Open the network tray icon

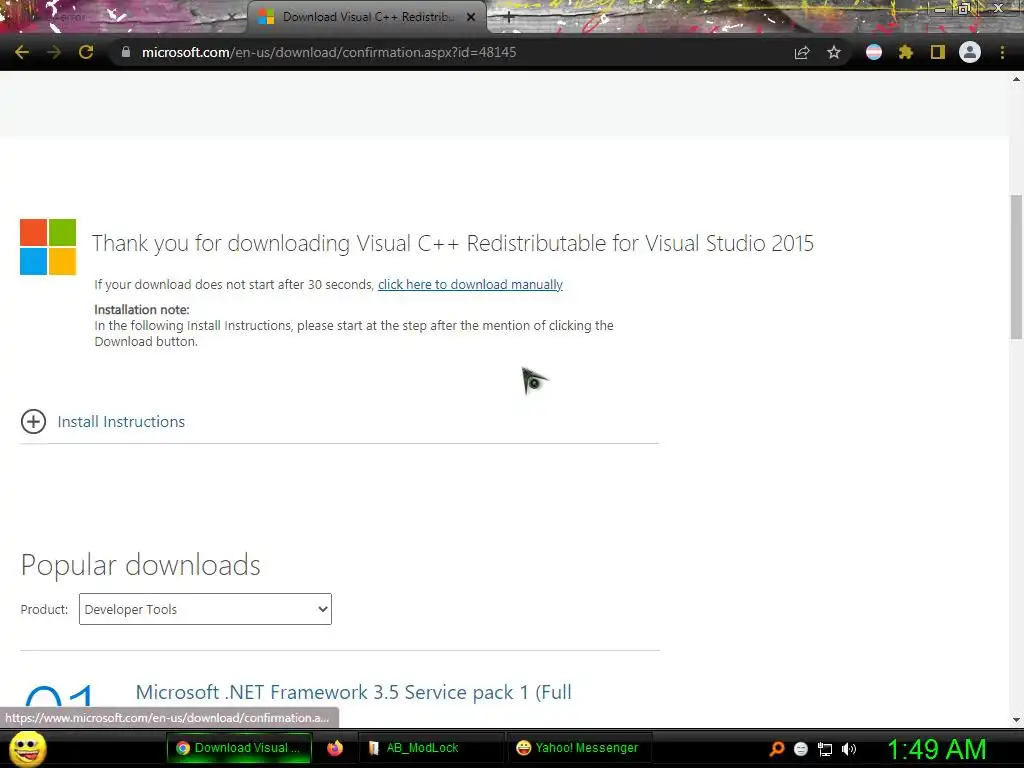point(825,749)
